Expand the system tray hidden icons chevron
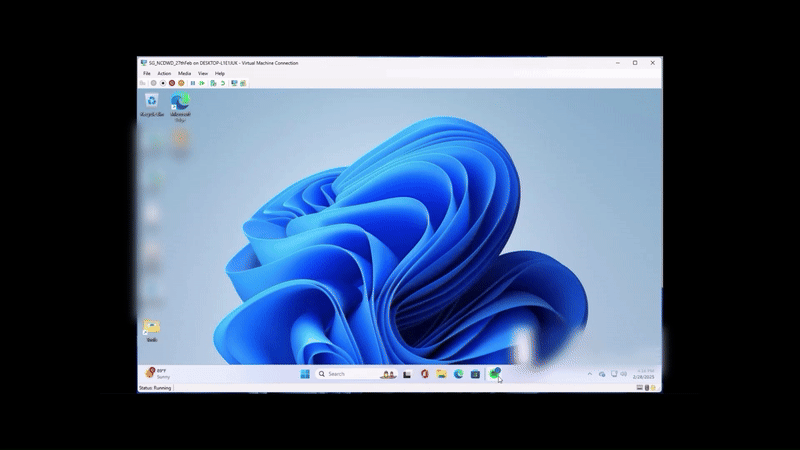The width and height of the screenshot is (800, 450). (x=589, y=374)
